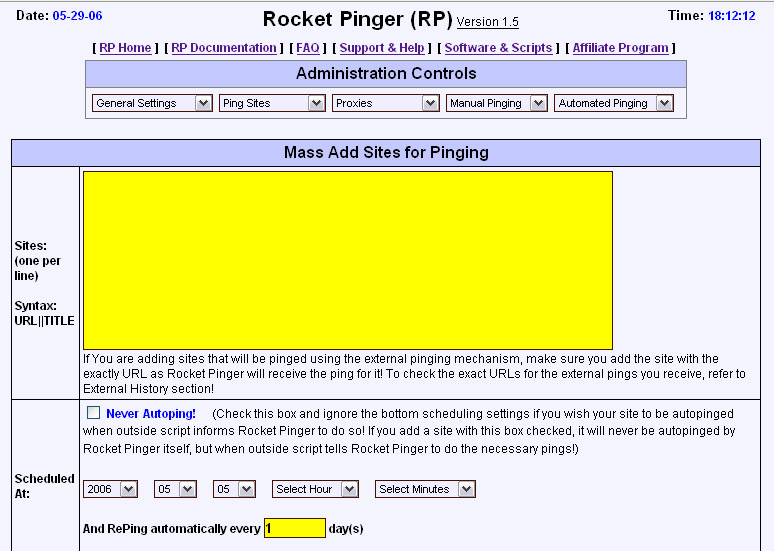Click inside the yellow Sites text area
The width and height of the screenshot is (774, 551).
tap(348, 260)
